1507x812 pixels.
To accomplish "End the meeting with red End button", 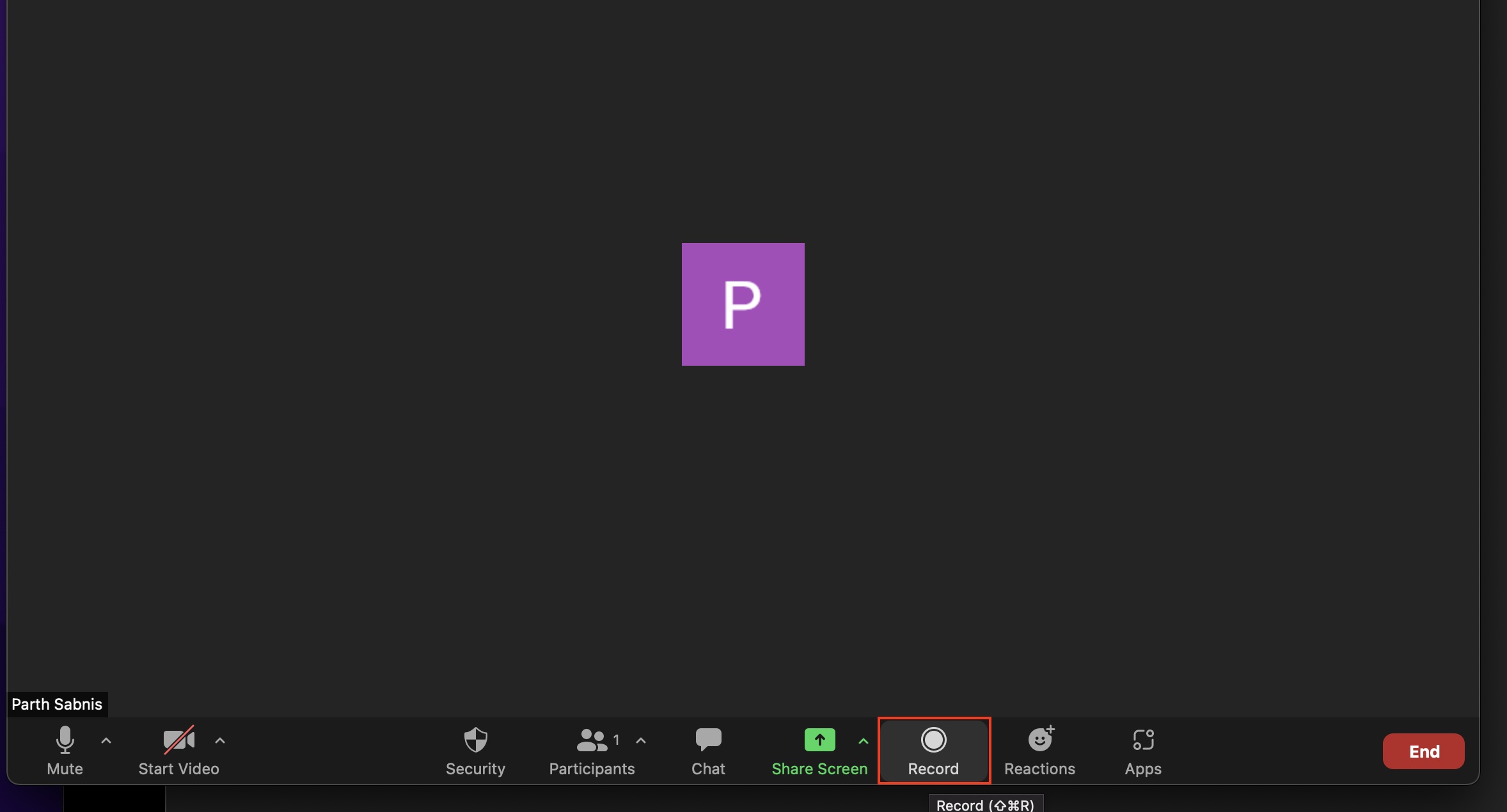I will [x=1424, y=751].
